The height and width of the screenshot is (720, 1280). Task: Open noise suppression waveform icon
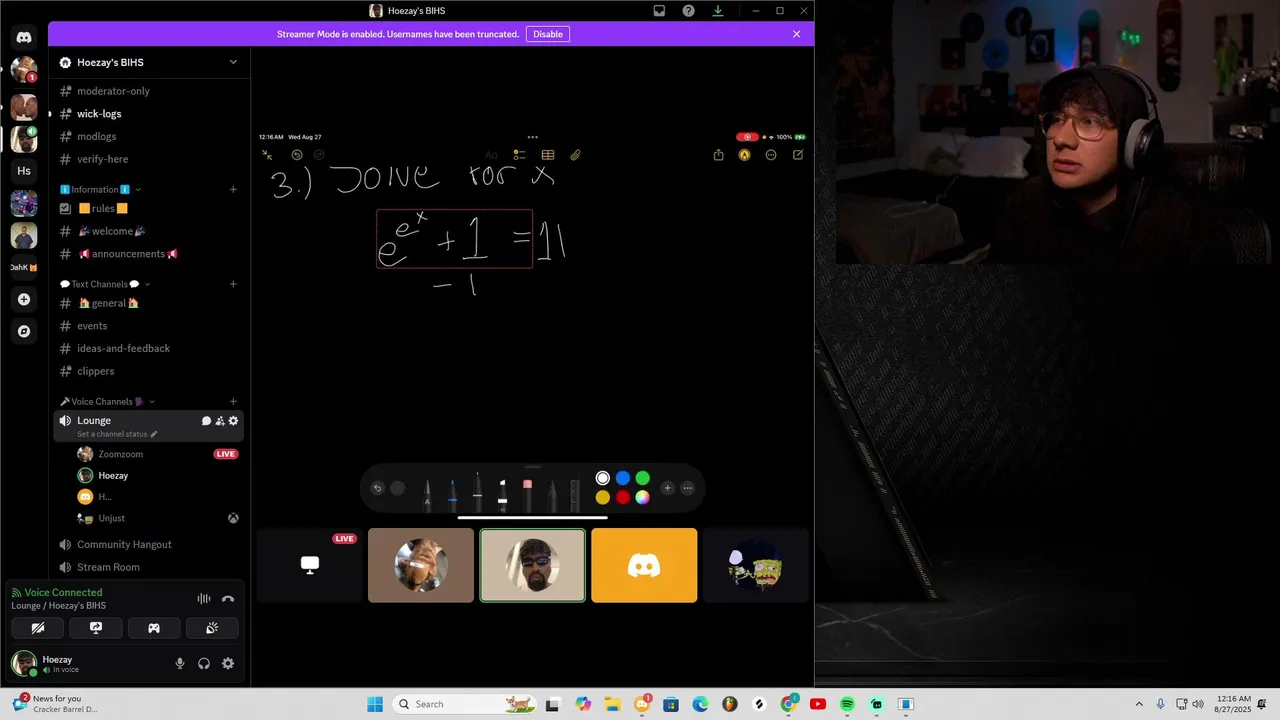[x=204, y=599]
